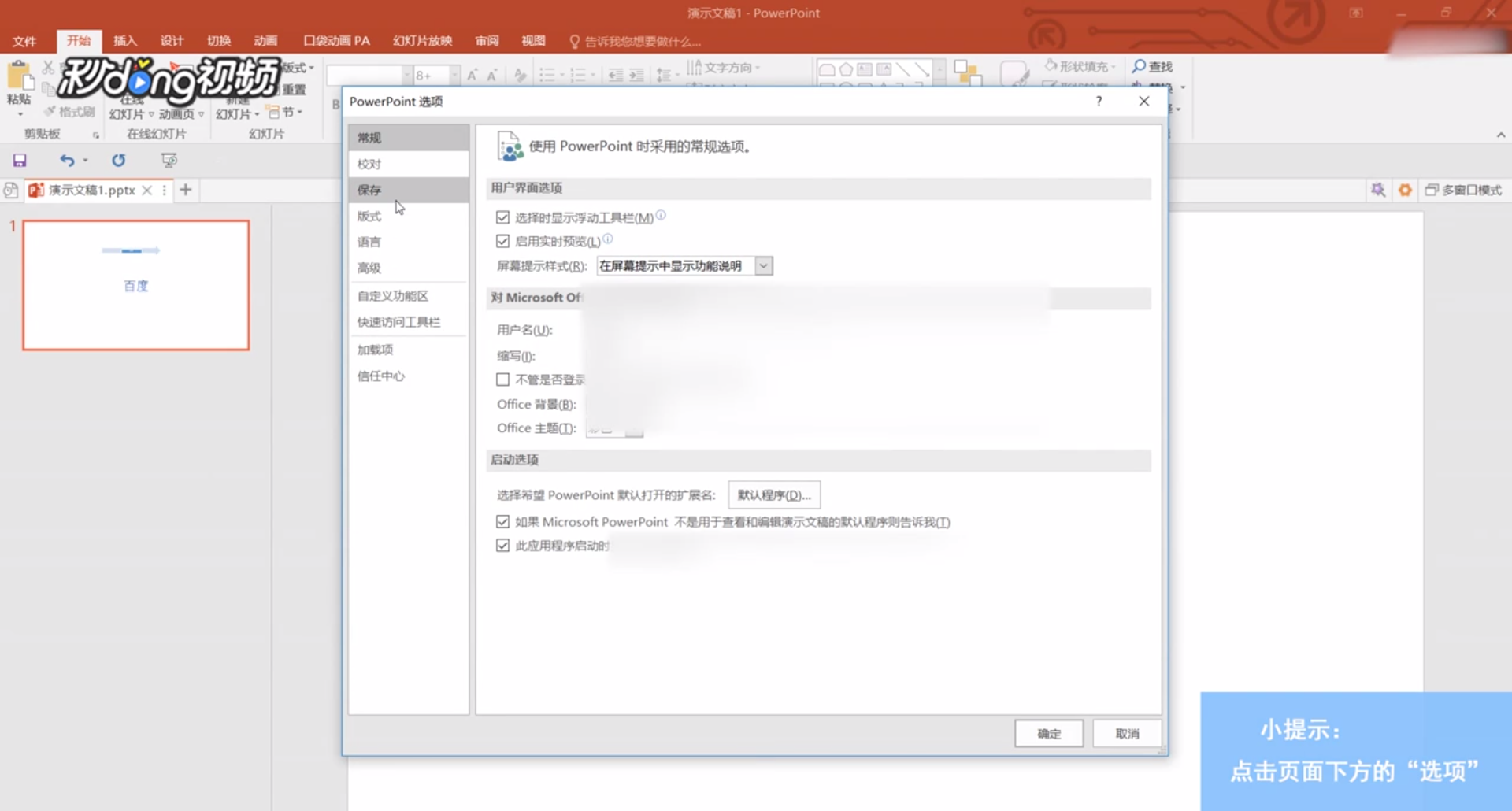Click the clear formatting eraser icon
Viewport: 1512px width, 811px height.
pos(520,75)
